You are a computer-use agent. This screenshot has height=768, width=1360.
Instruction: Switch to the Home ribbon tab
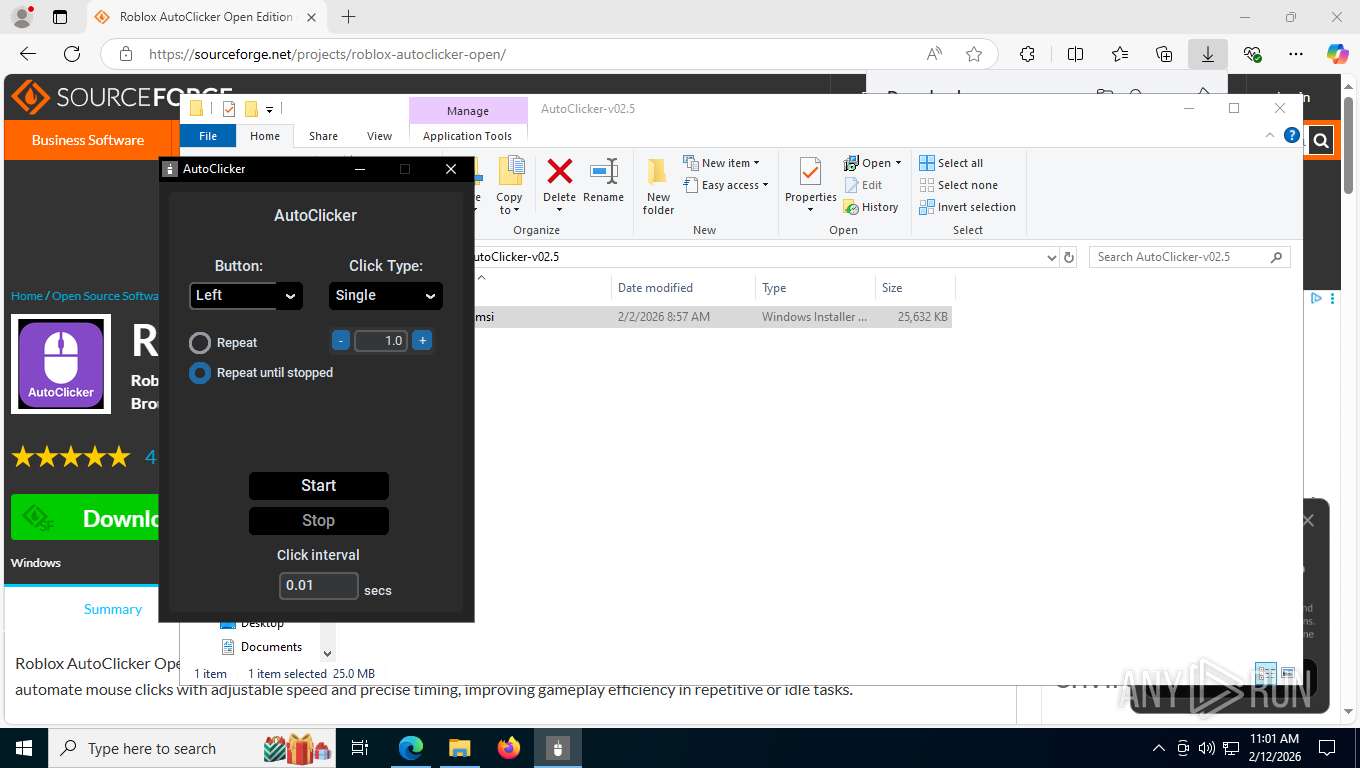(x=265, y=136)
